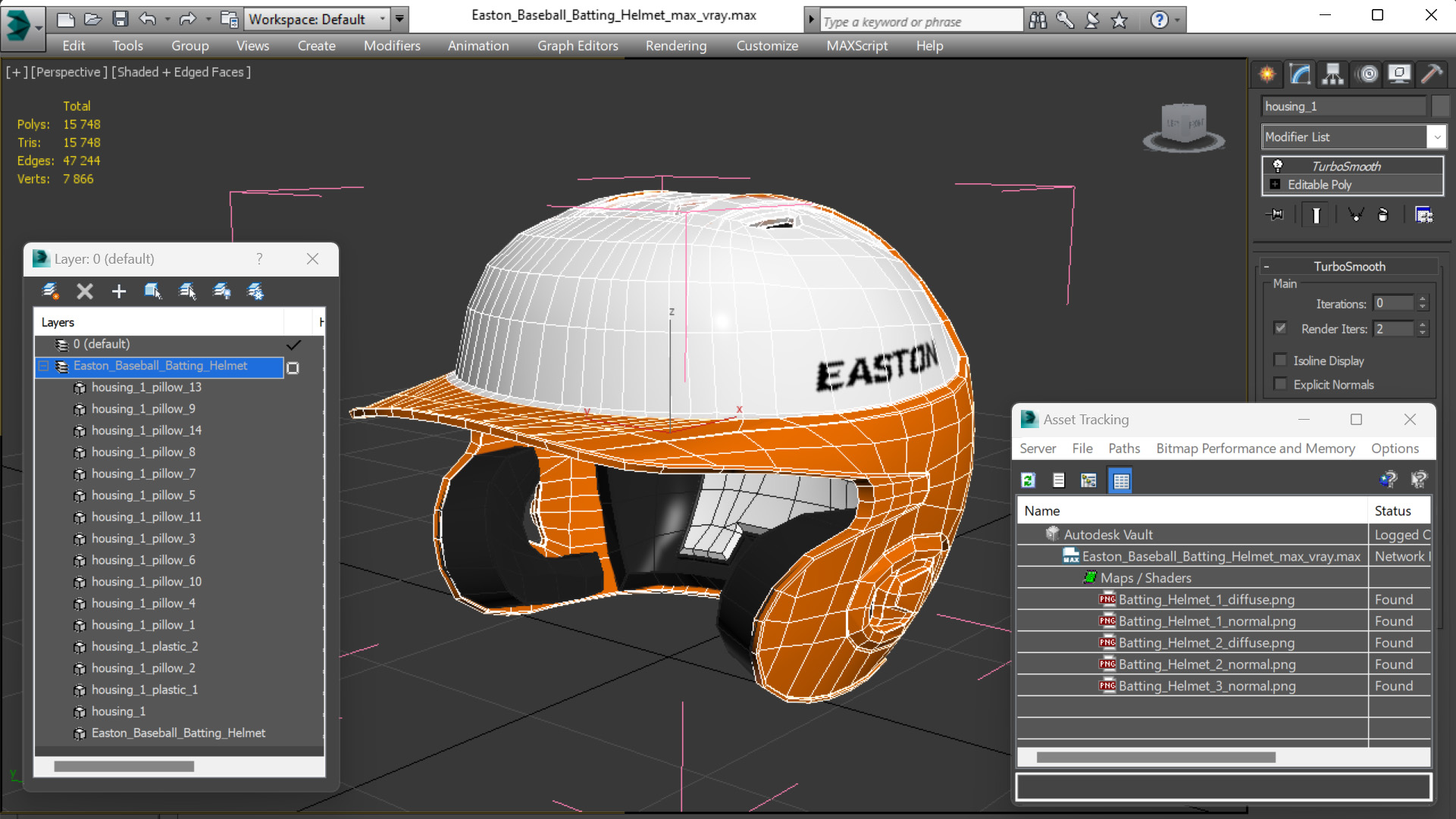Click the [+] viewport menu label
This screenshot has width=1456, height=819.
pyautogui.click(x=17, y=72)
